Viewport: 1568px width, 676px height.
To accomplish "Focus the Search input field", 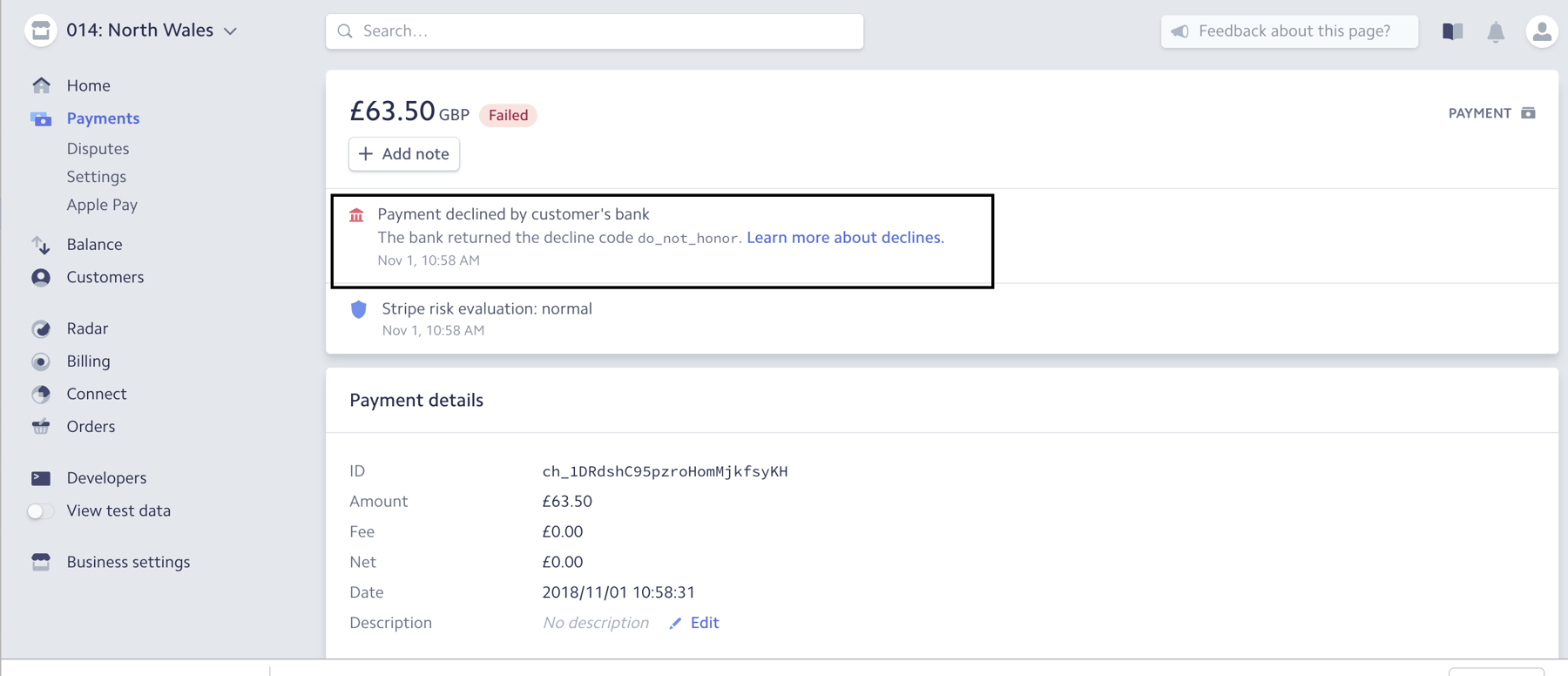I will [x=594, y=31].
